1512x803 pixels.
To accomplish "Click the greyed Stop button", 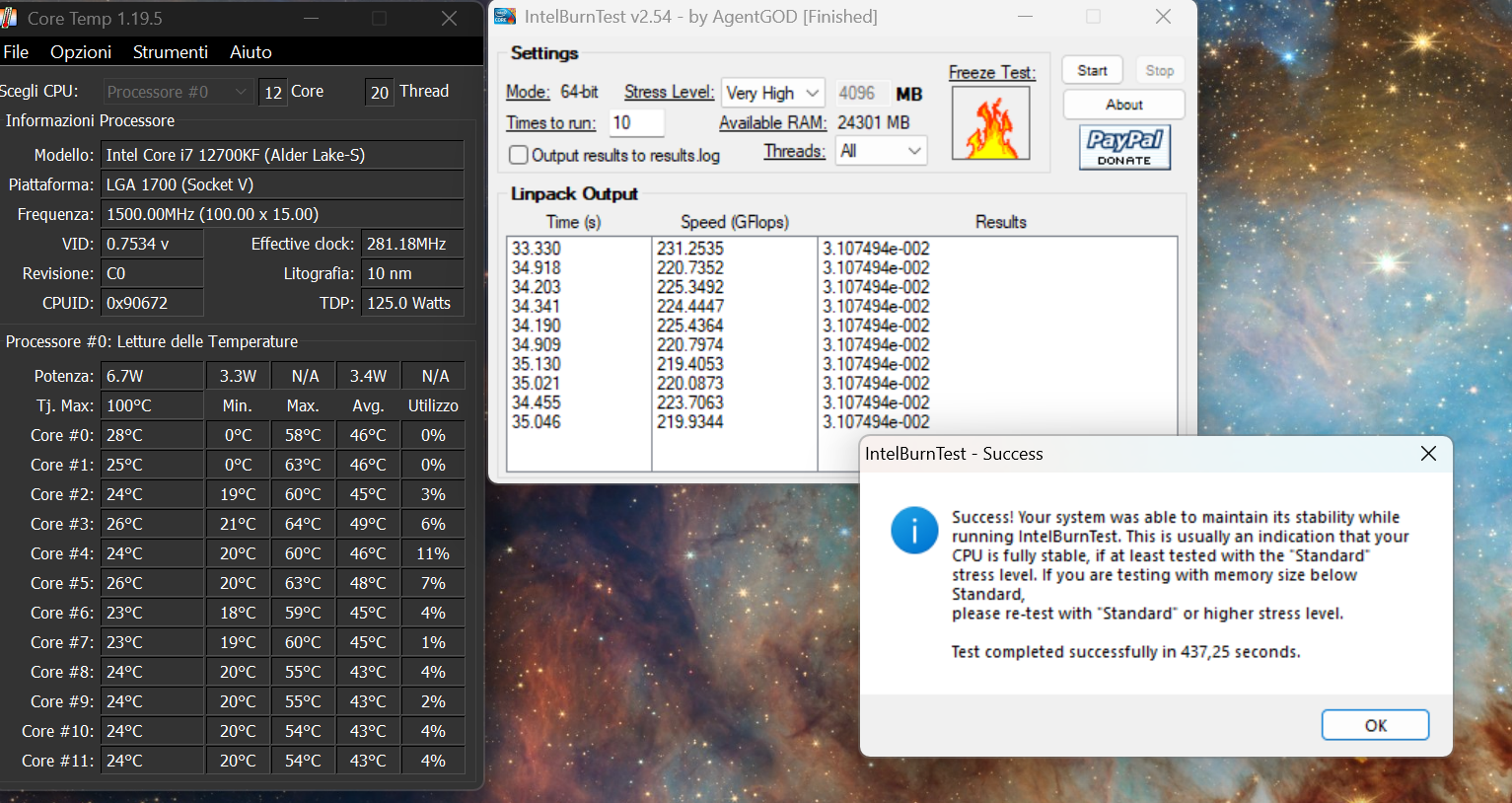I will (1160, 70).
